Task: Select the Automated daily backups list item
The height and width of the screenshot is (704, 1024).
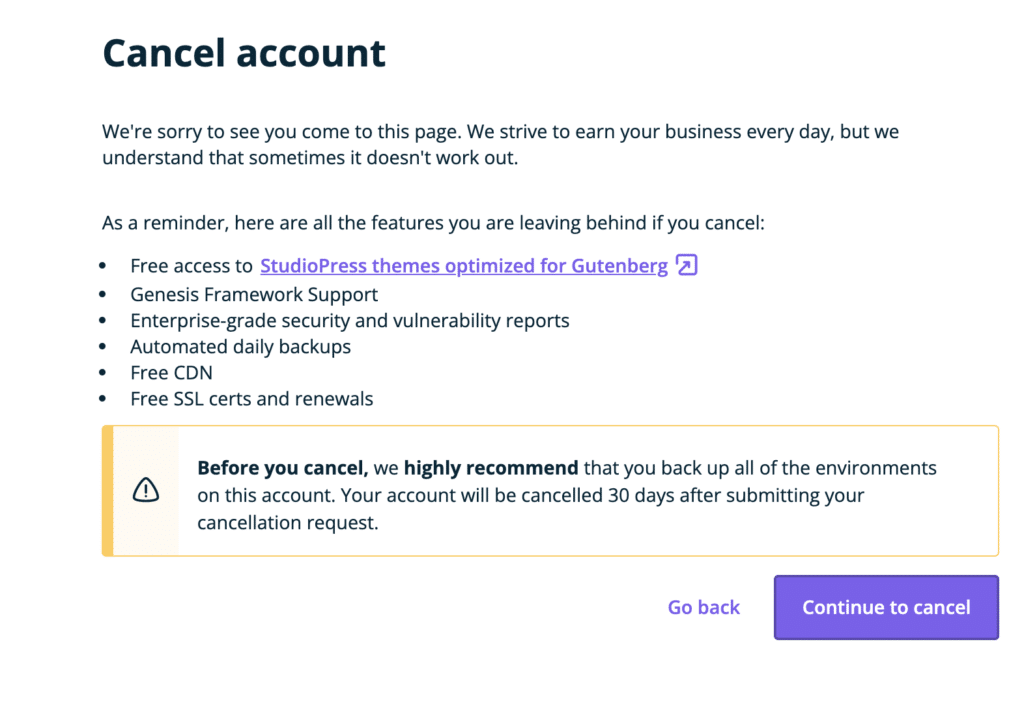Action: click(240, 347)
